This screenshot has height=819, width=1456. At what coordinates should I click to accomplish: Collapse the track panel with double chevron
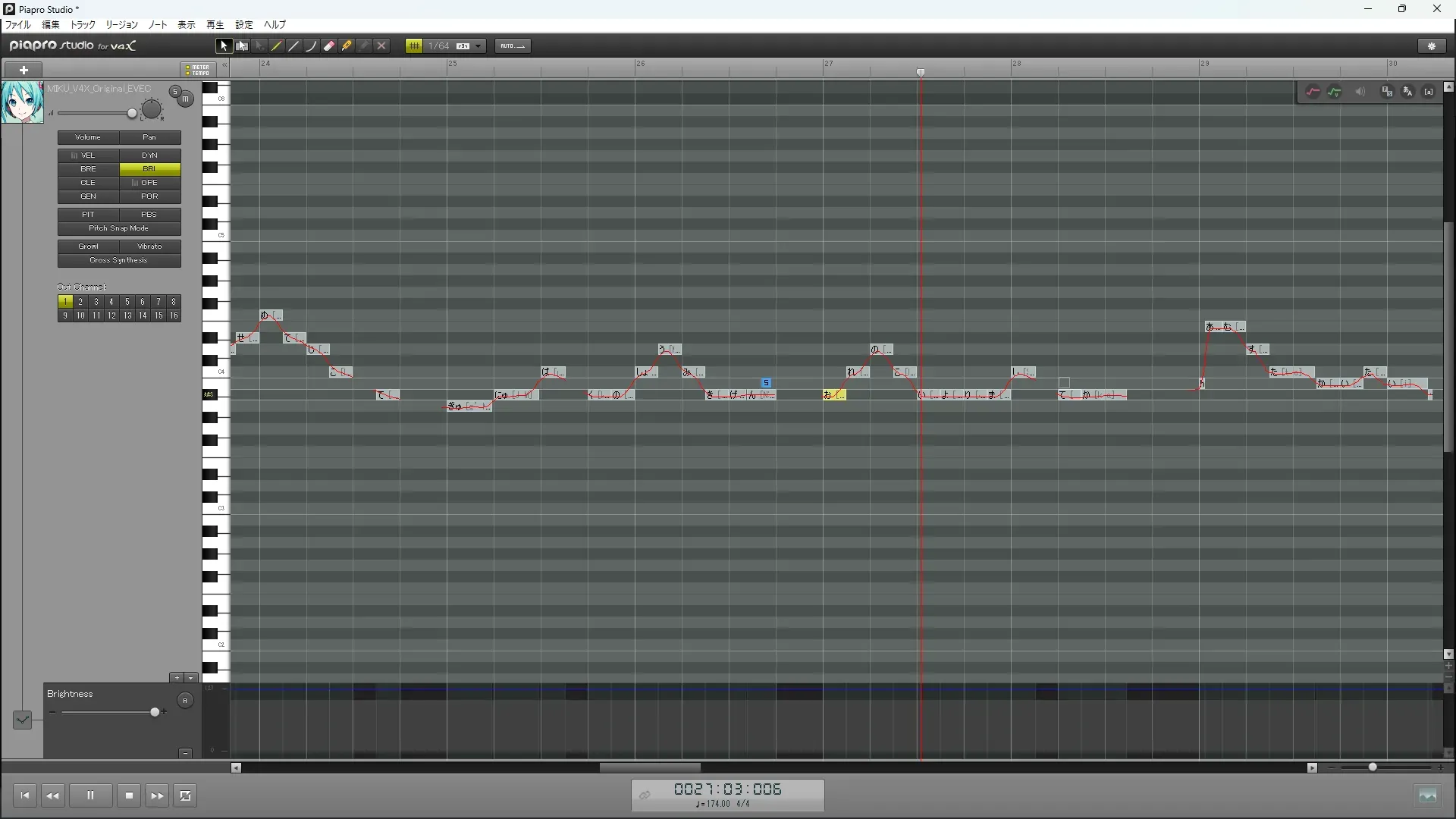point(224,65)
